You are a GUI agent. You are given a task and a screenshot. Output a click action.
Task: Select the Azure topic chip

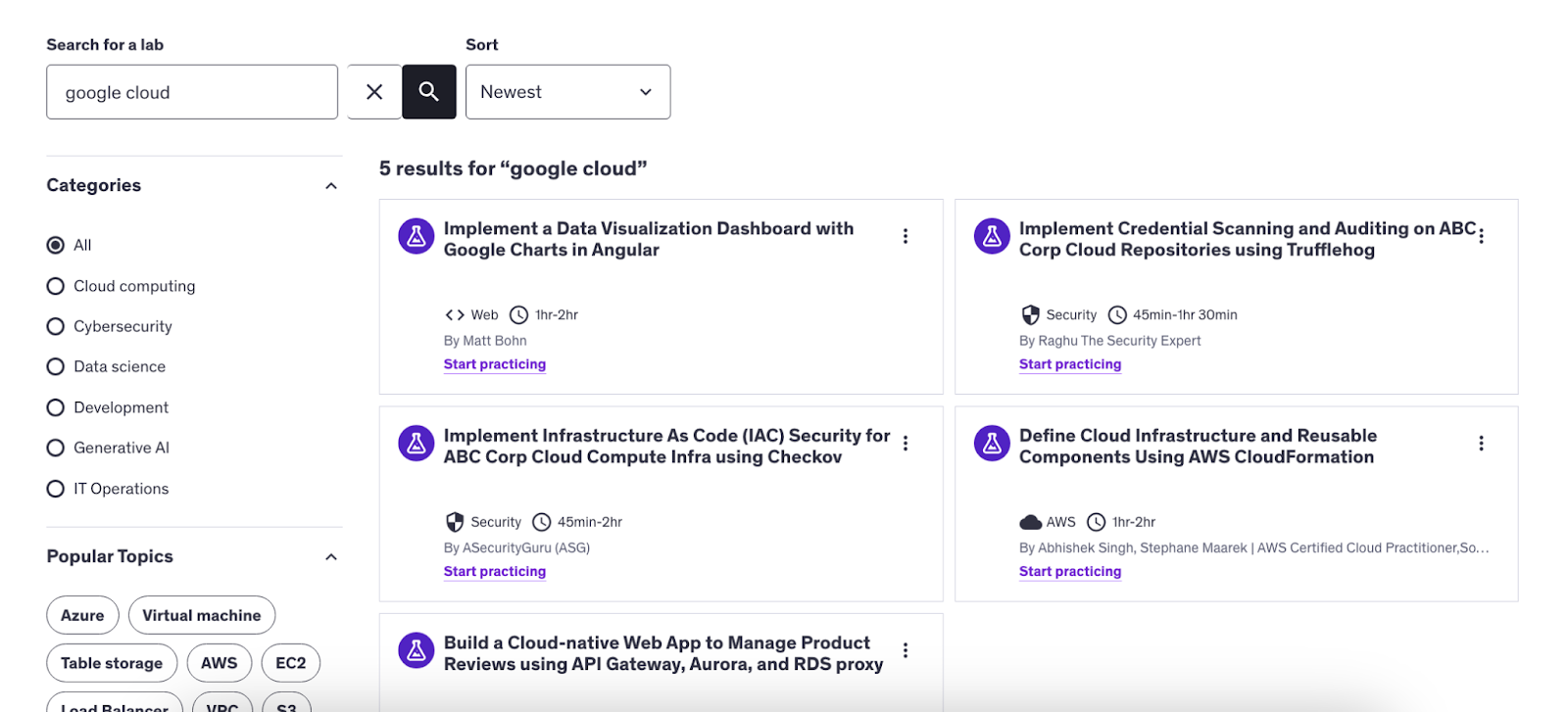point(82,615)
